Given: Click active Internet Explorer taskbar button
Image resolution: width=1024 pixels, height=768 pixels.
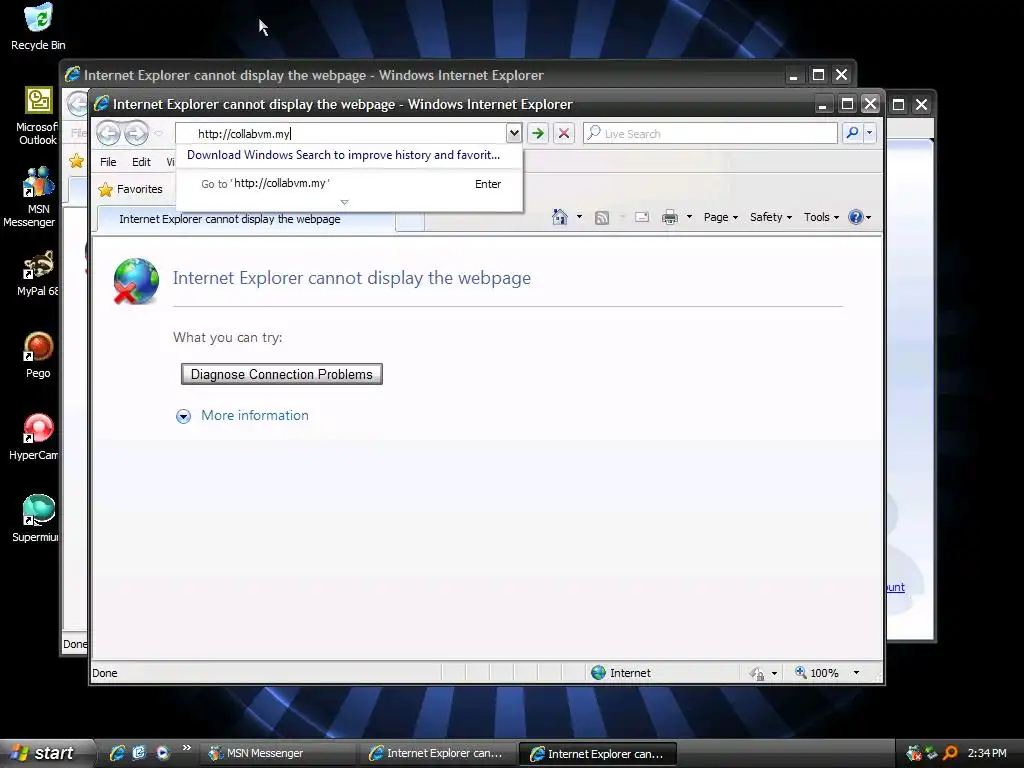Looking at the screenshot, I should coord(598,753).
